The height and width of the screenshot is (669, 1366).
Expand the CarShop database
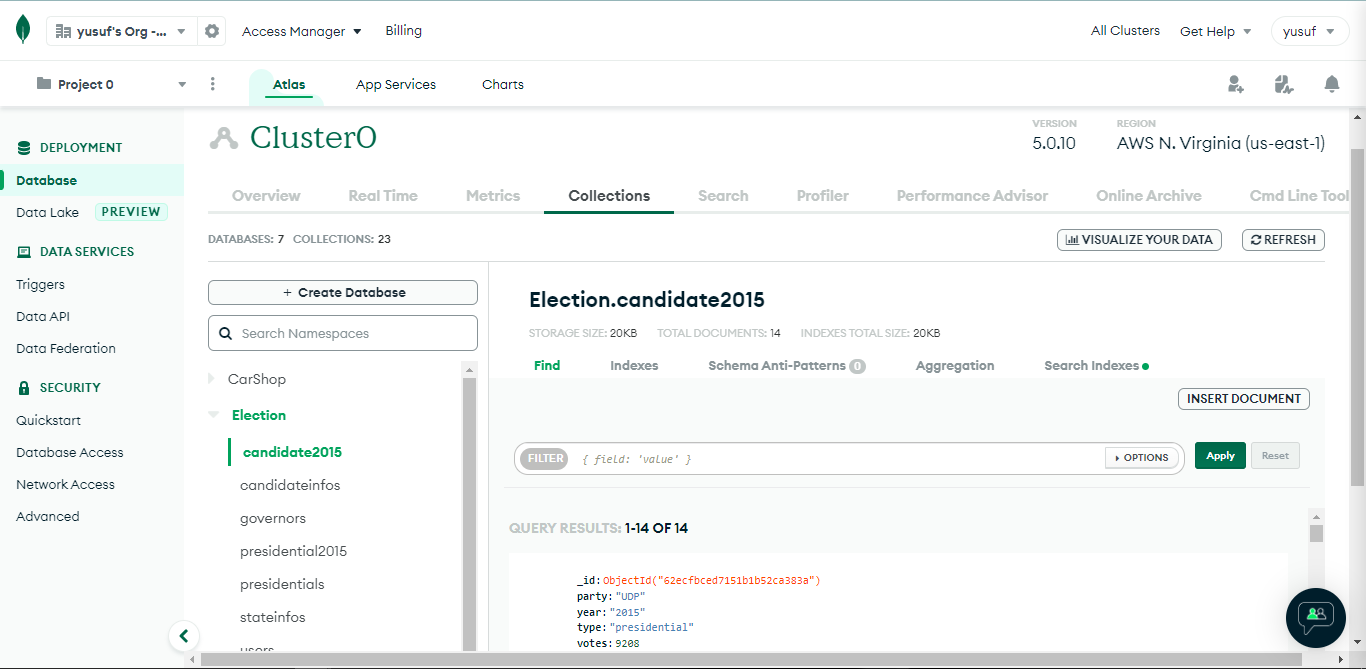pyautogui.click(x=211, y=379)
